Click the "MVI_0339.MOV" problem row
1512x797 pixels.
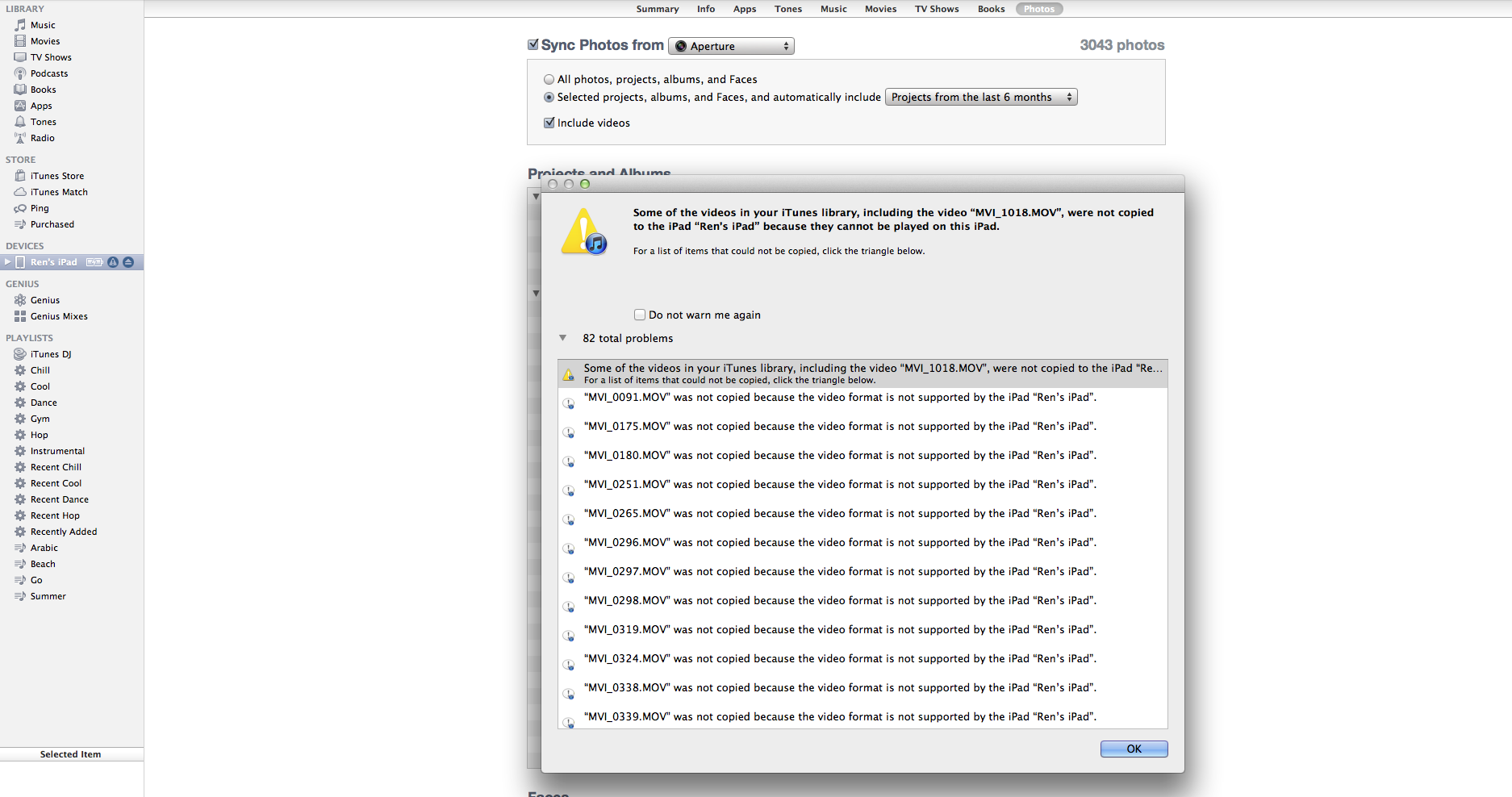pos(863,718)
